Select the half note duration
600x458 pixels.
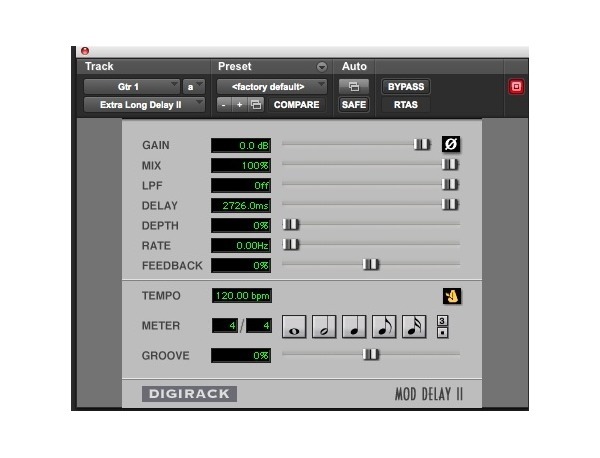click(x=324, y=327)
